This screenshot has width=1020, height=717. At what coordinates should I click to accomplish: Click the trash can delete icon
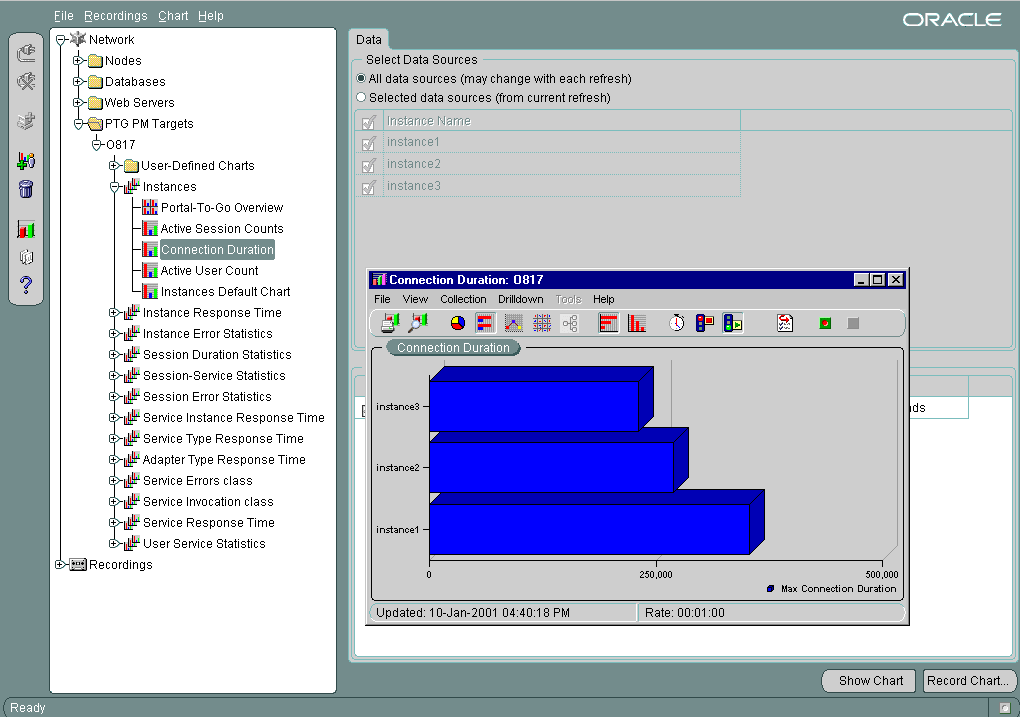click(26, 189)
